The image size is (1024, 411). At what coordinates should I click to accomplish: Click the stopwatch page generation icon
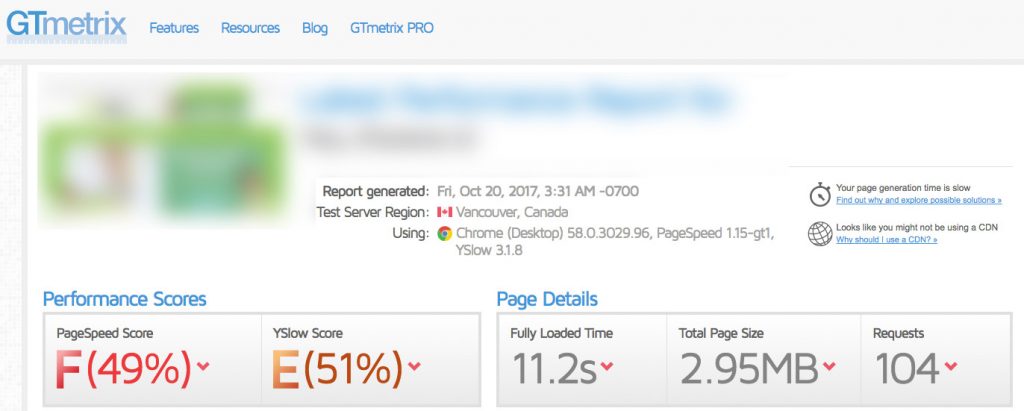pyautogui.click(x=820, y=194)
